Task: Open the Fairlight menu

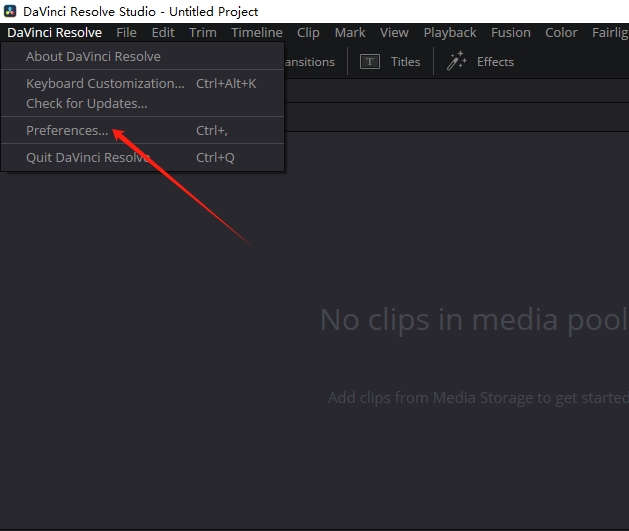Action: (610, 32)
